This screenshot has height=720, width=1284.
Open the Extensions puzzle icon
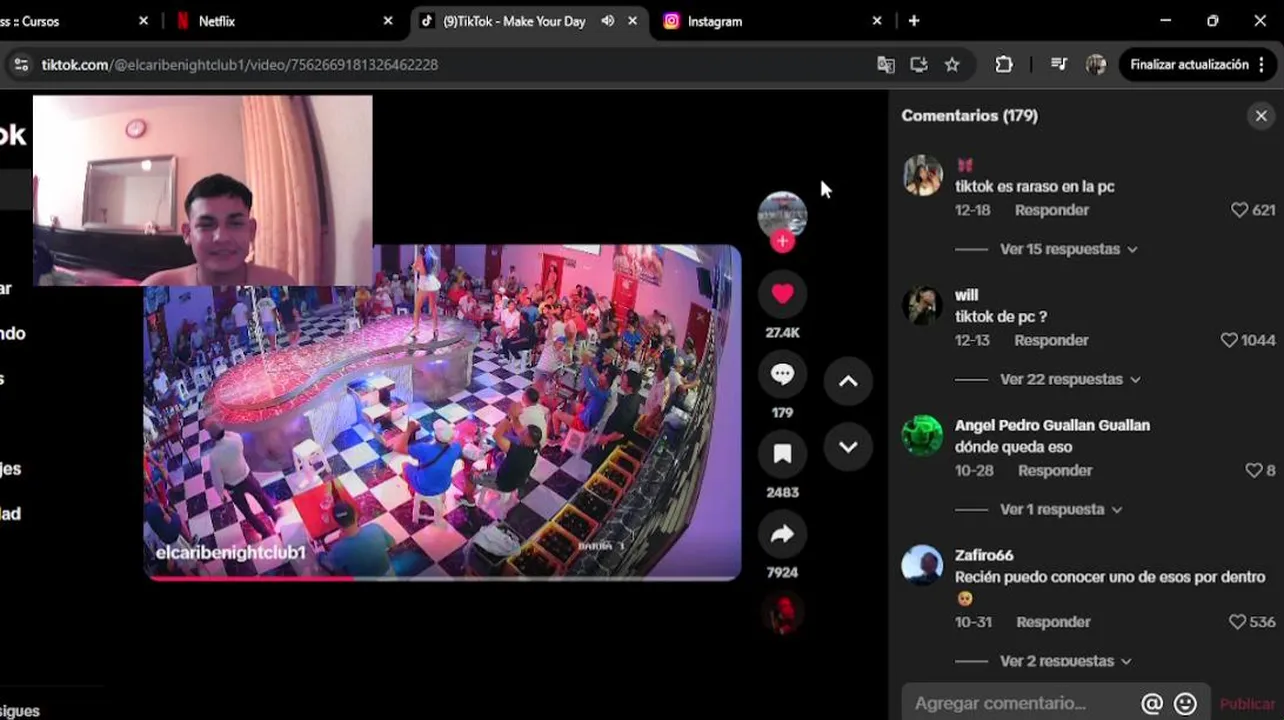click(x=1004, y=65)
